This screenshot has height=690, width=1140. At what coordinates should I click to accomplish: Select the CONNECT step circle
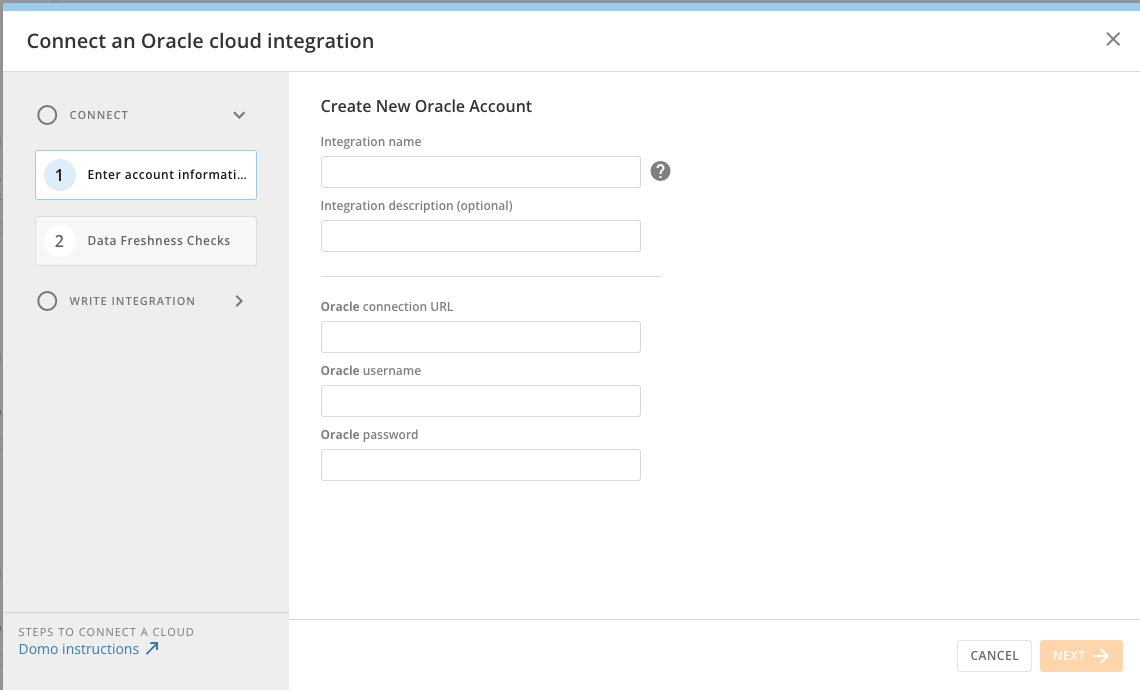(47, 115)
